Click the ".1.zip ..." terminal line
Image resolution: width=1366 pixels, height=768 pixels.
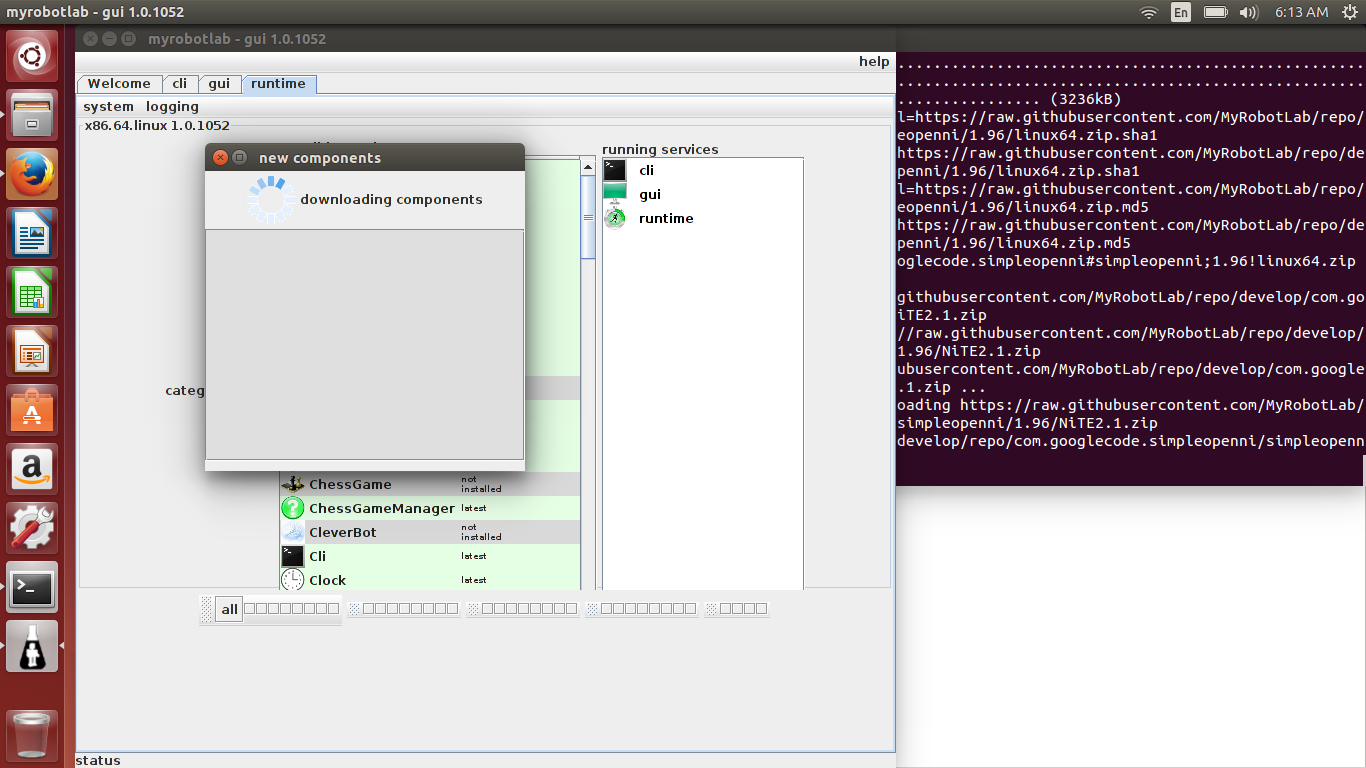point(941,387)
